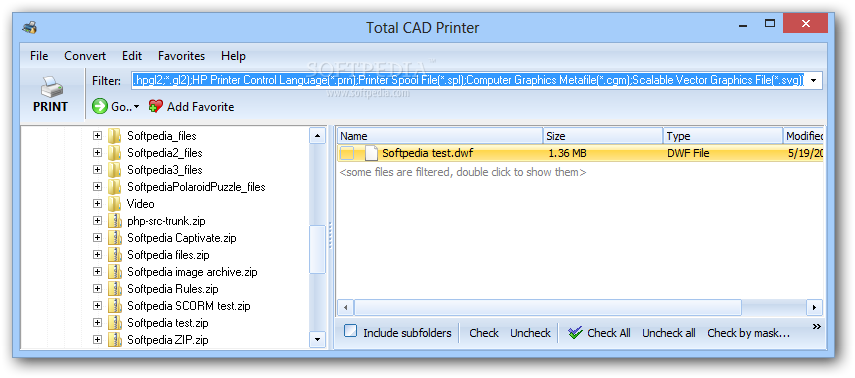855x378 pixels.
Task: Click the Softpedia files.zip archive icon
Action: click(114, 255)
